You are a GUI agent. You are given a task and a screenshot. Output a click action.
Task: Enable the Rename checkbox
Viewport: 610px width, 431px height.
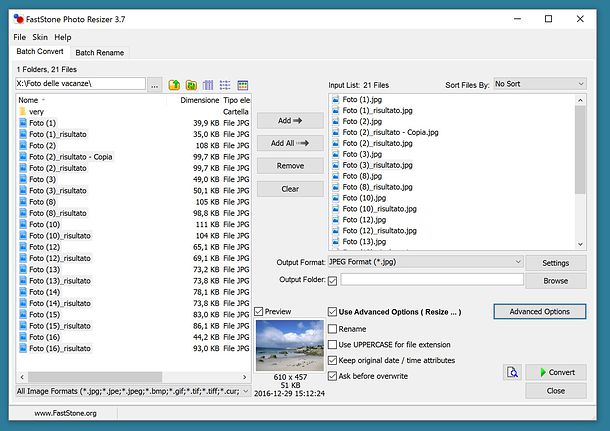pos(332,329)
